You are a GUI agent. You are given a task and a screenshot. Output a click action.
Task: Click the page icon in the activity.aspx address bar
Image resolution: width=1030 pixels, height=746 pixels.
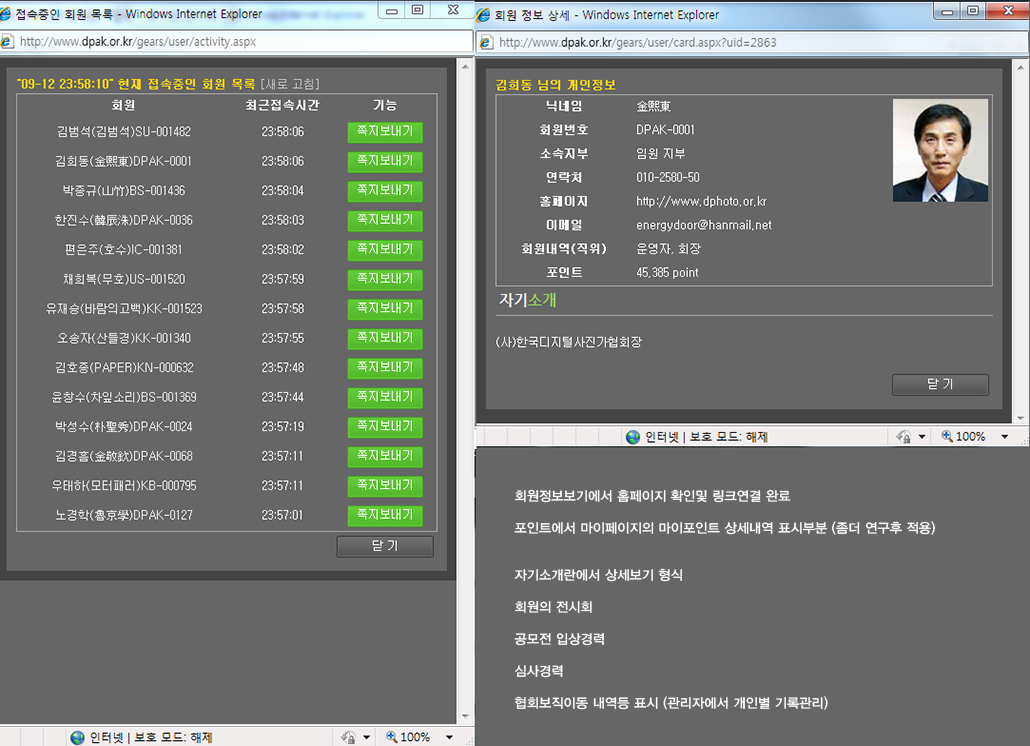point(9,43)
